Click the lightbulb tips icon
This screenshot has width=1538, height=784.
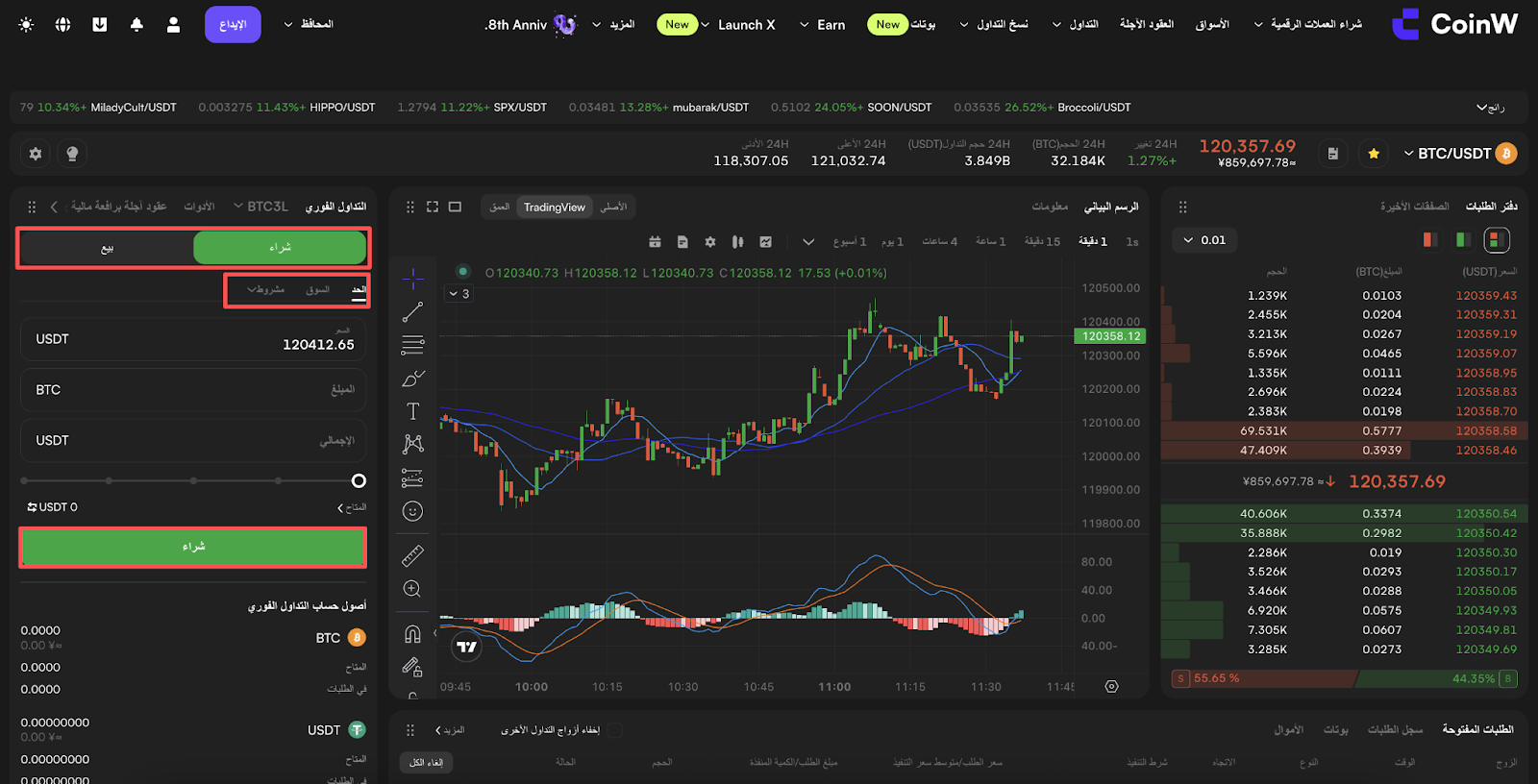(x=72, y=154)
